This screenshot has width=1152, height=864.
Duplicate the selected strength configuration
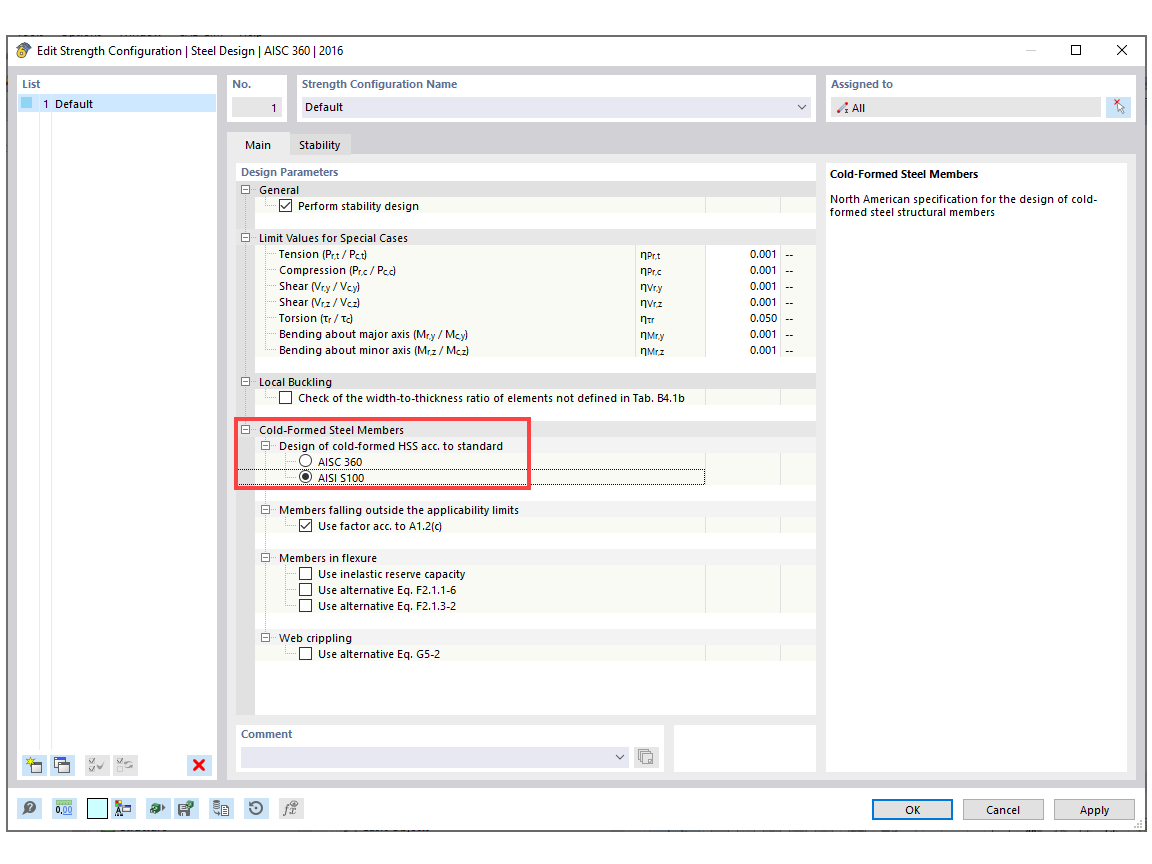tap(62, 765)
